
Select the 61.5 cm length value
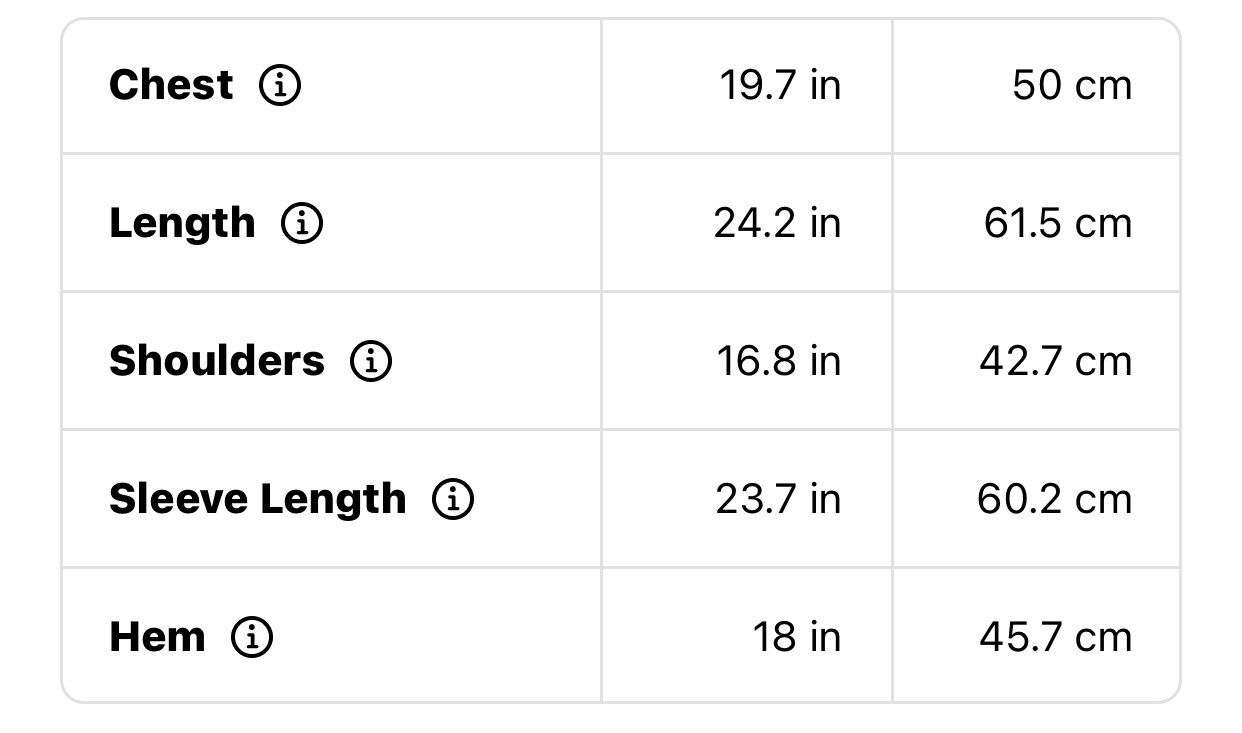coord(1058,223)
